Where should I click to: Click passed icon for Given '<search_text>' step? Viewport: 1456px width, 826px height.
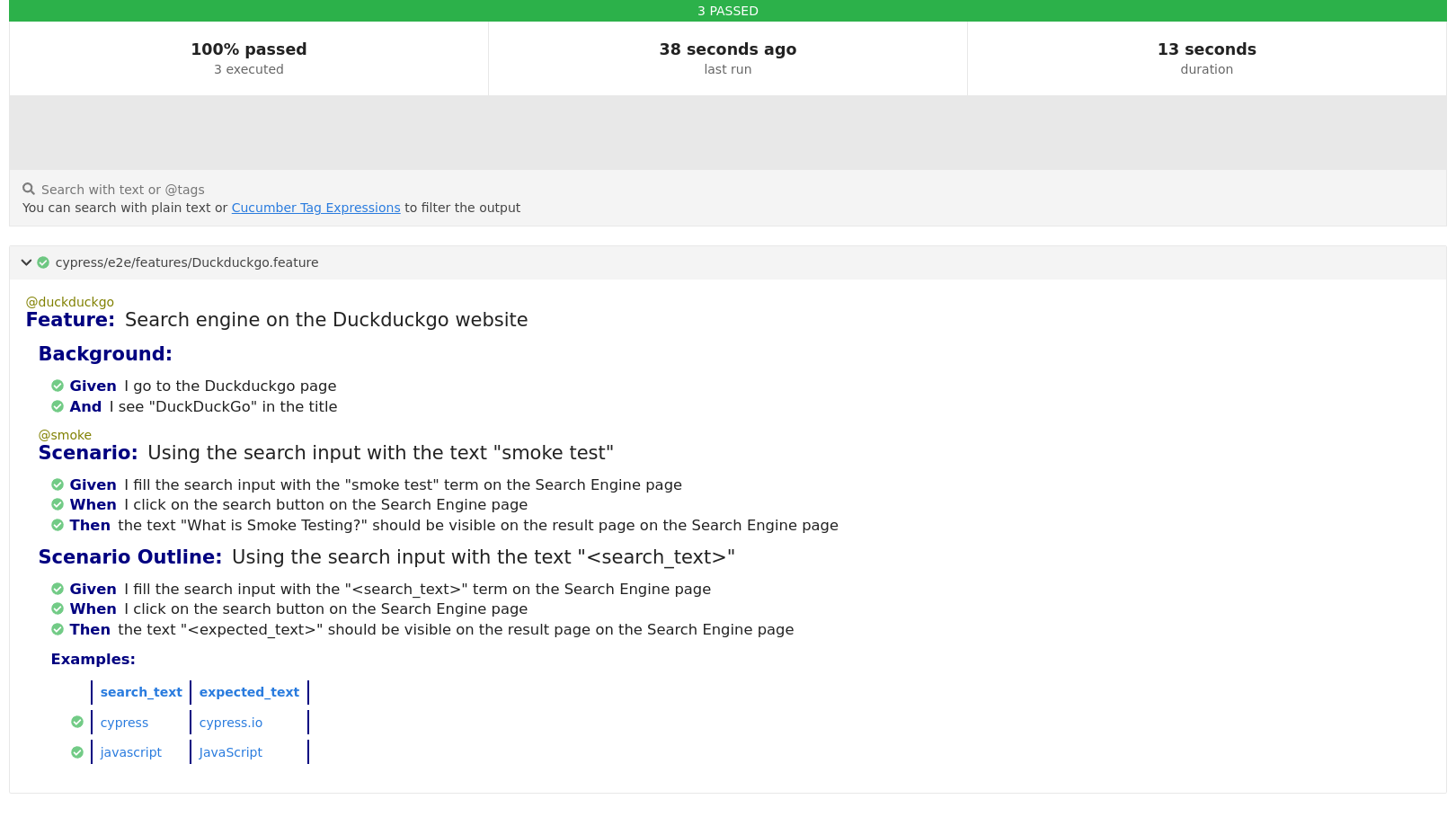point(58,589)
